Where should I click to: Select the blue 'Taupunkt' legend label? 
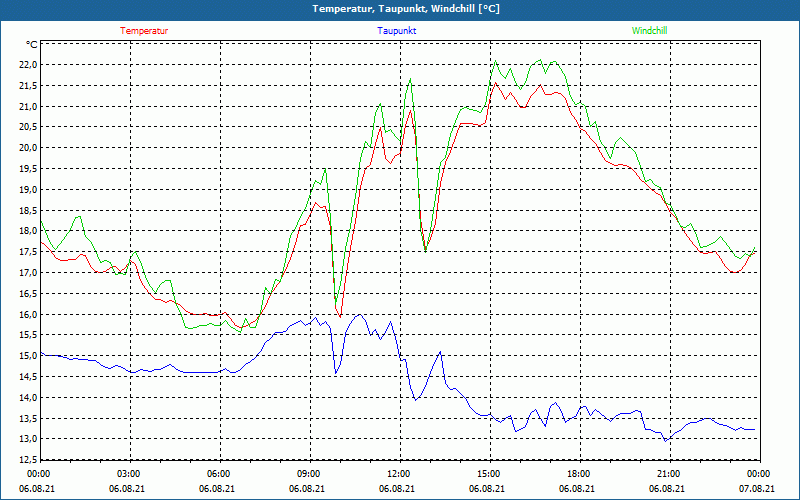tap(396, 31)
